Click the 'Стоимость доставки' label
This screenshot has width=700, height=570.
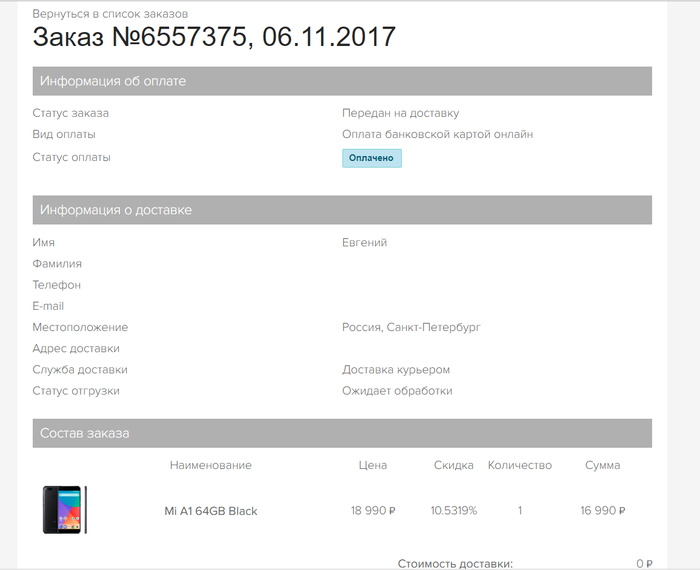pos(455,563)
